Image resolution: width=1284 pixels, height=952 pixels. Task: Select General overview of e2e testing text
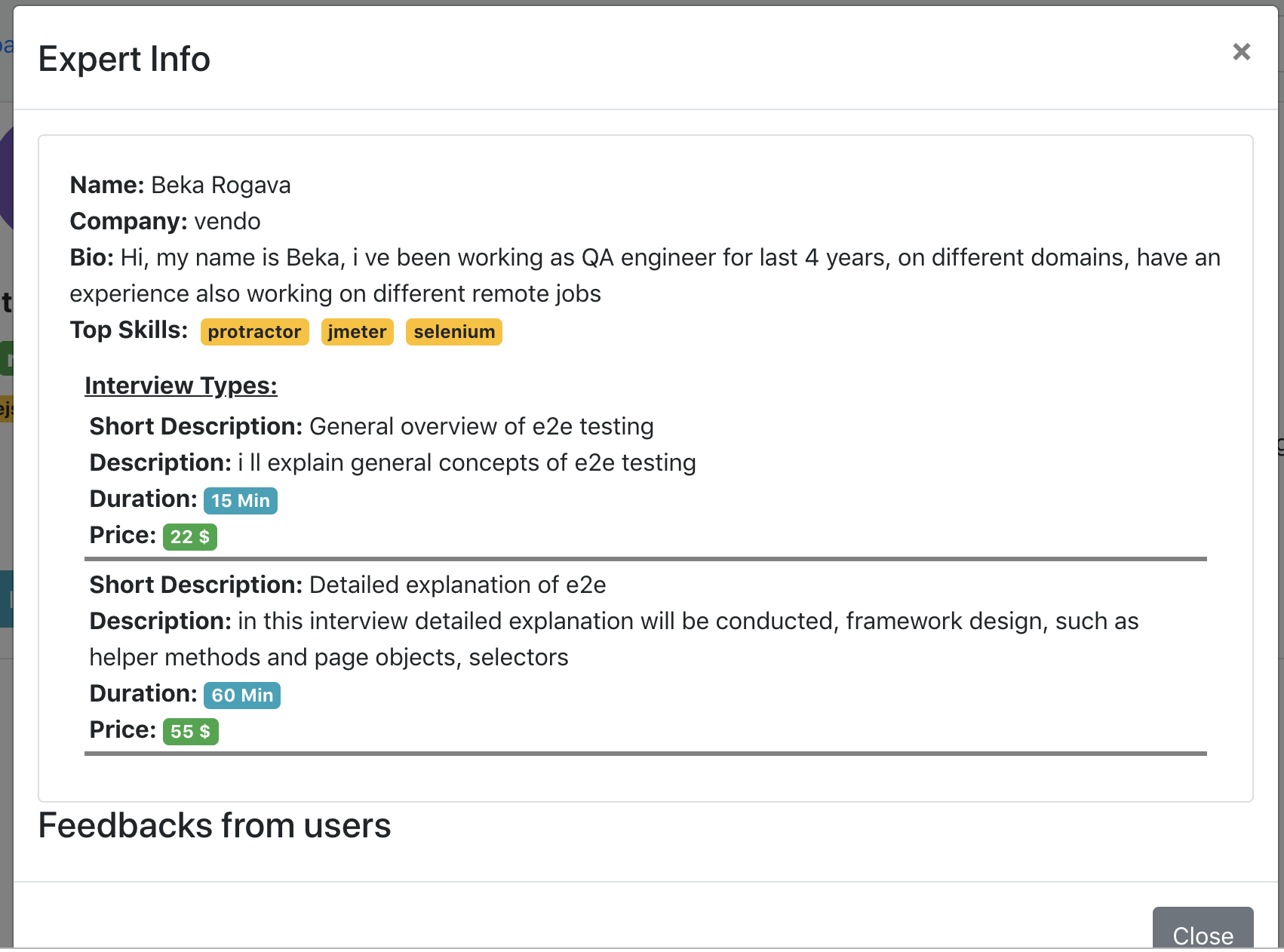pos(481,426)
